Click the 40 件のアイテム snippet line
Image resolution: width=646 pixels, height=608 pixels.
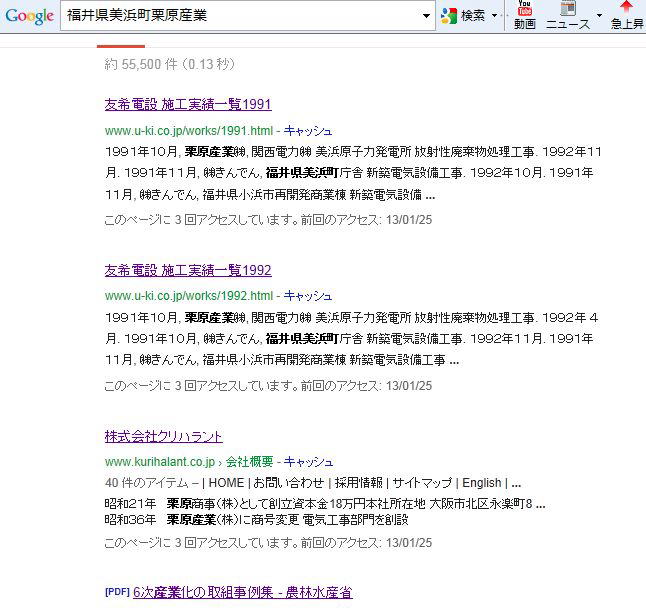tap(313, 482)
